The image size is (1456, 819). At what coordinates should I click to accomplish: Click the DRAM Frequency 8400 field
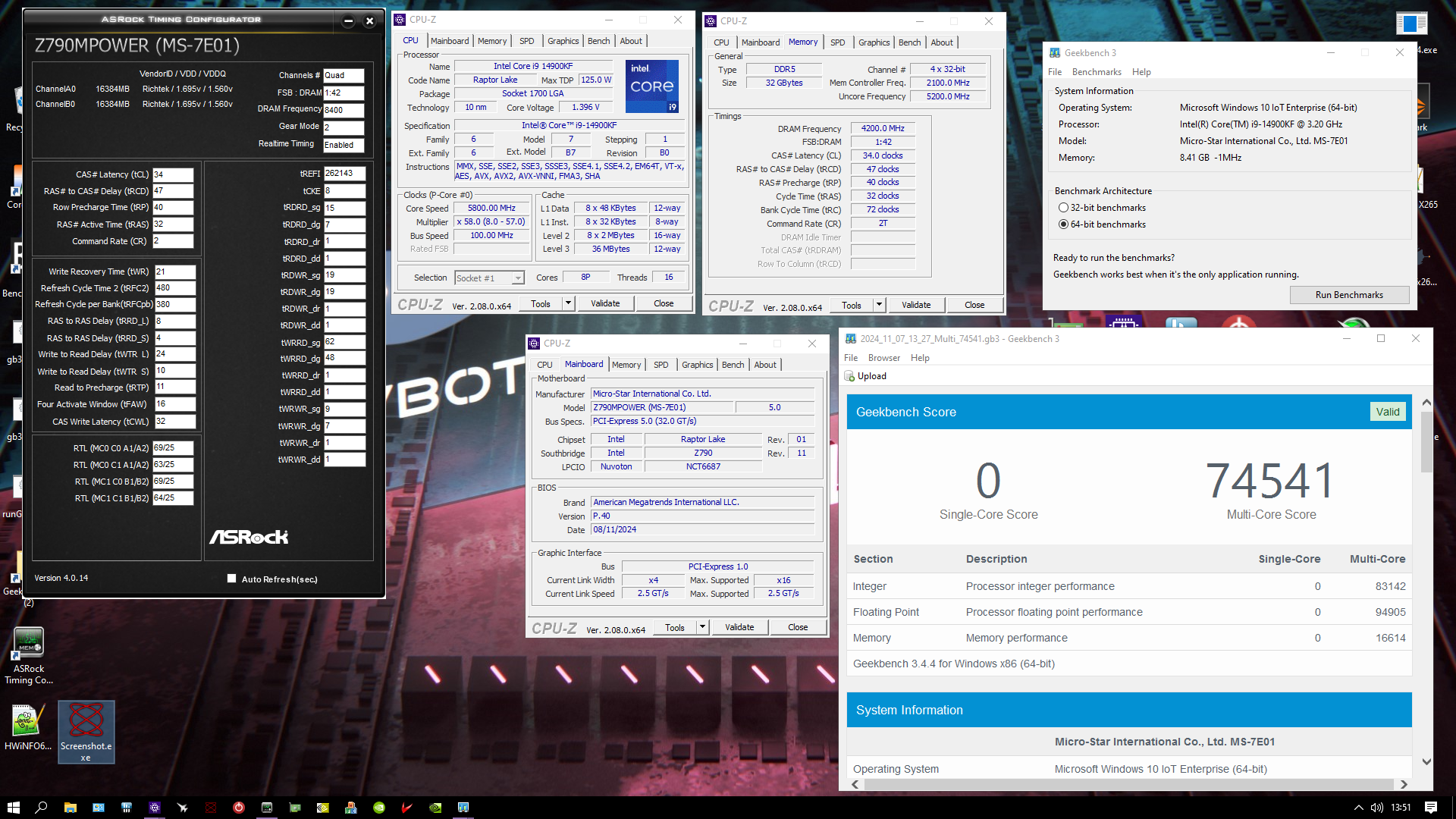(x=344, y=110)
